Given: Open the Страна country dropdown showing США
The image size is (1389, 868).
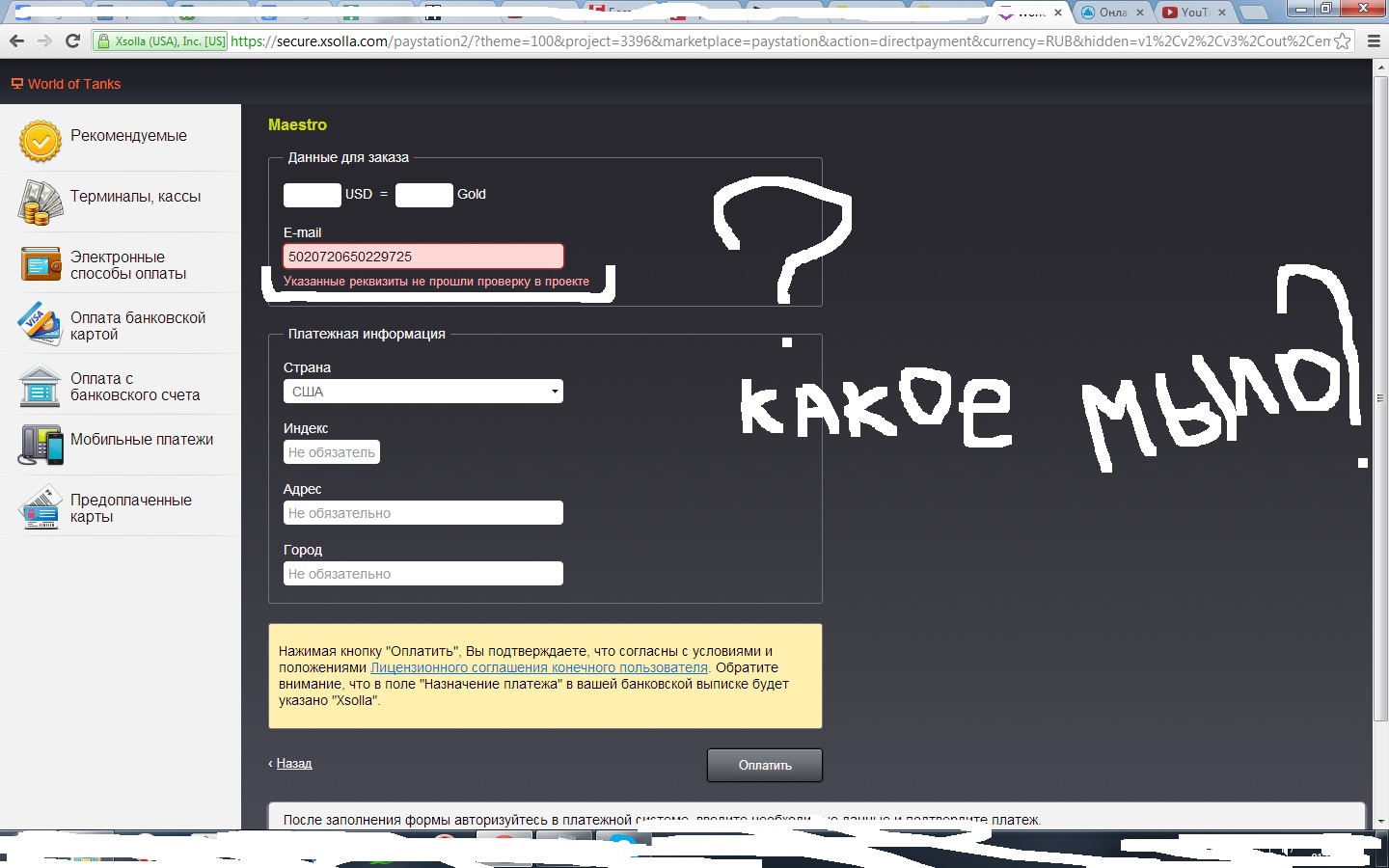Looking at the screenshot, I should click(x=423, y=392).
